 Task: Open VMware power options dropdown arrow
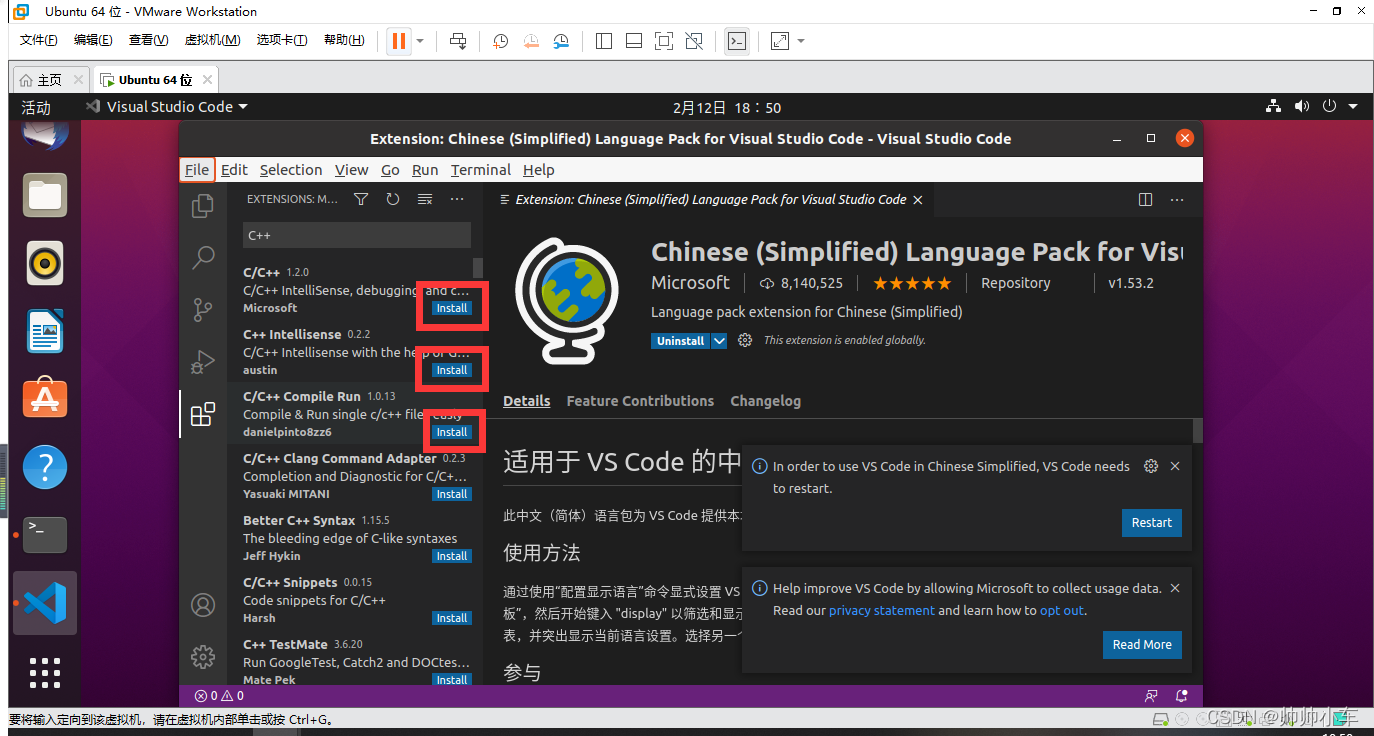coord(420,41)
